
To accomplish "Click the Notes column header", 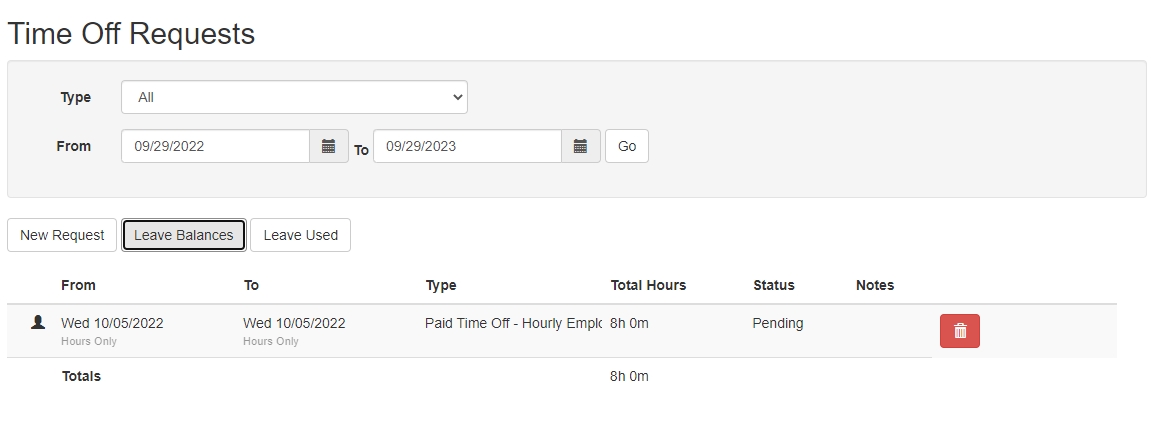I will point(875,285).
